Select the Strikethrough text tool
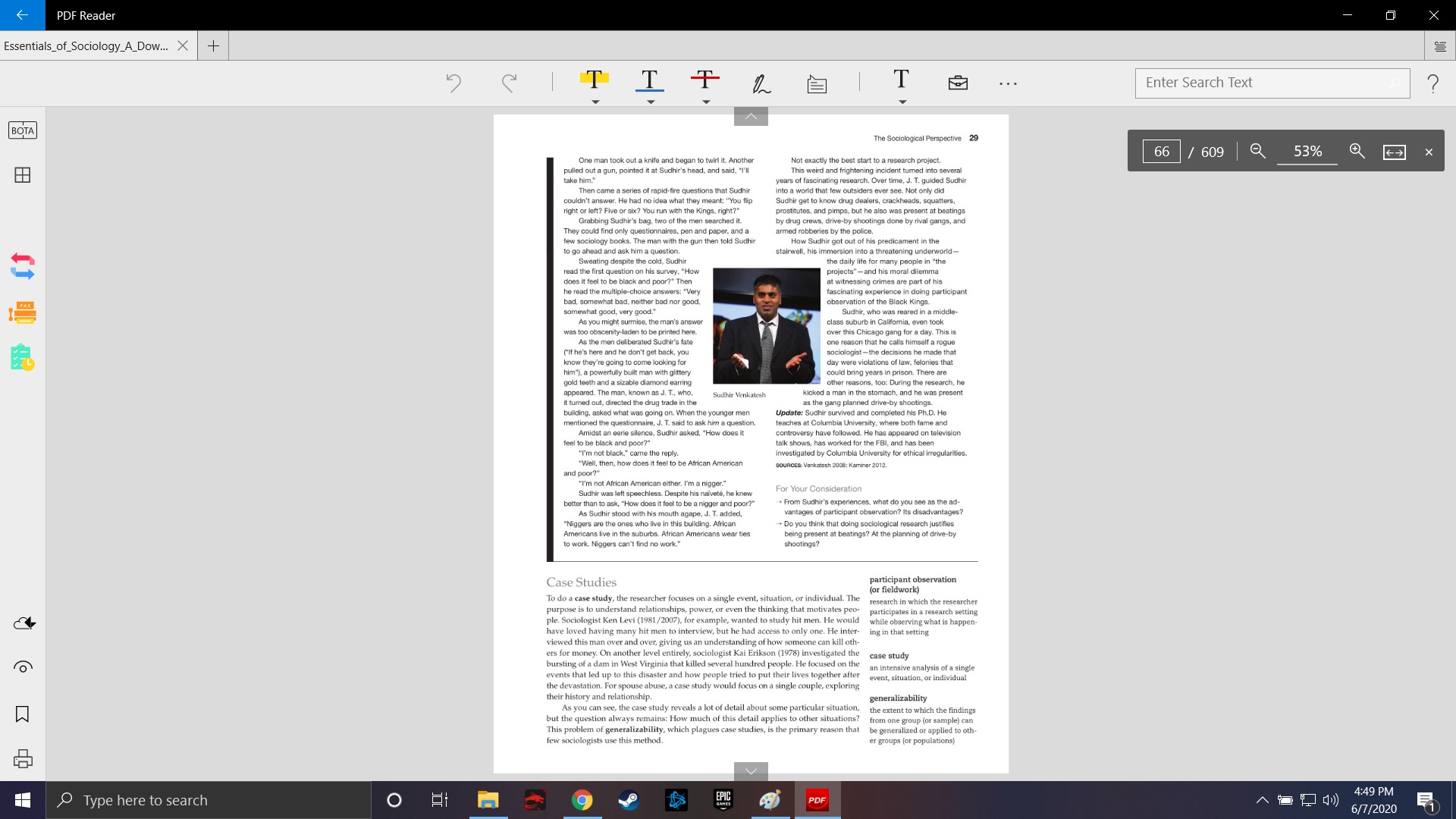Image resolution: width=1456 pixels, height=819 pixels. 704,79
